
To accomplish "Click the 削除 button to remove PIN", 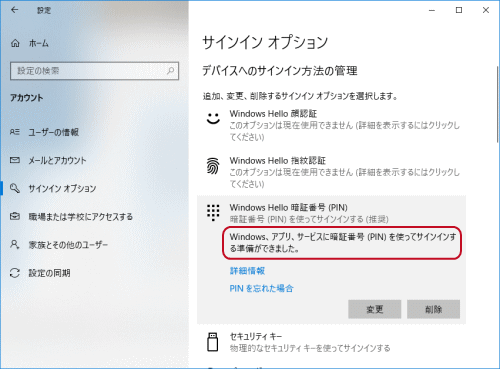I will [433, 309].
